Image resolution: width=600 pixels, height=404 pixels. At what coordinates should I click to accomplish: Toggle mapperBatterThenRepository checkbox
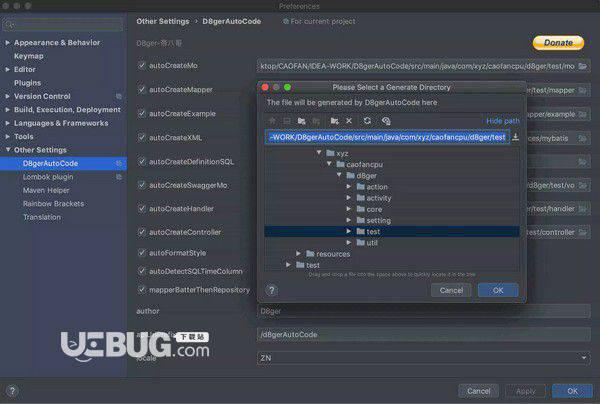pos(142,290)
